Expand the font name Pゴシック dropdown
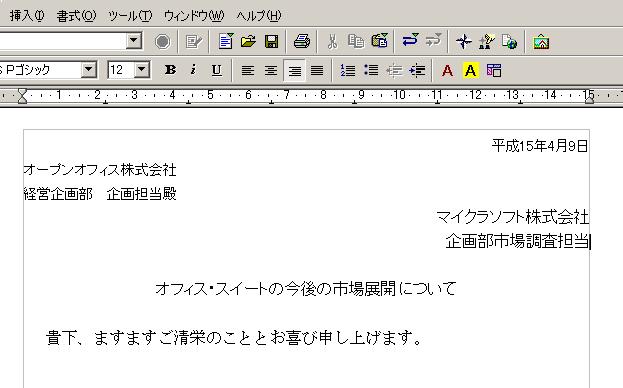This screenshot has width=623, height=388. click(x=89, y=70)
